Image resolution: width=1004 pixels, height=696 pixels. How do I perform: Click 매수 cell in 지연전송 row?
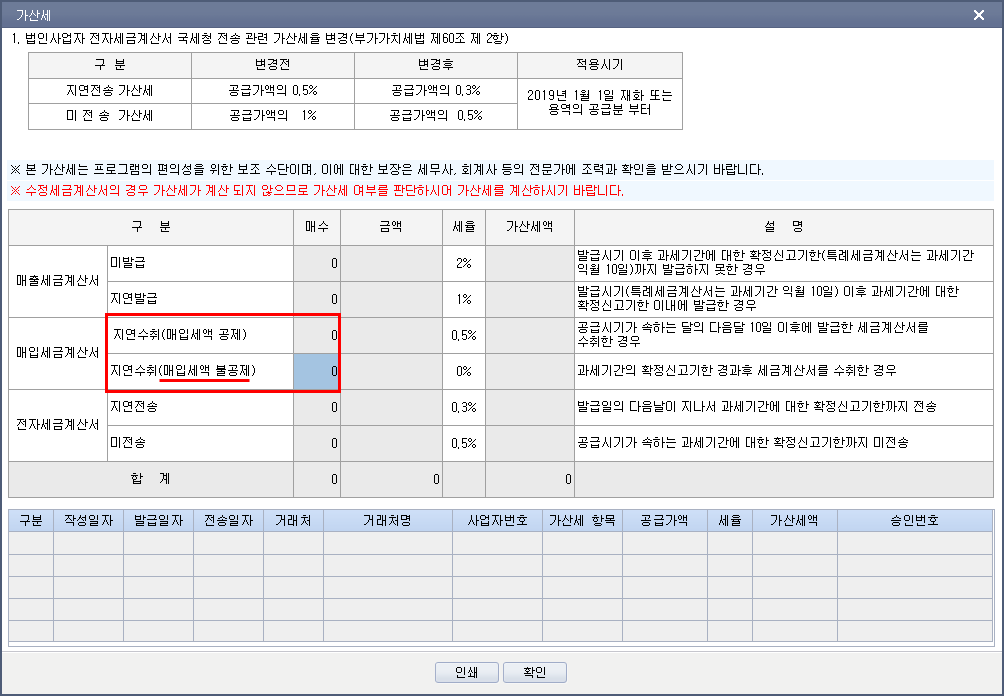[317, 407]
